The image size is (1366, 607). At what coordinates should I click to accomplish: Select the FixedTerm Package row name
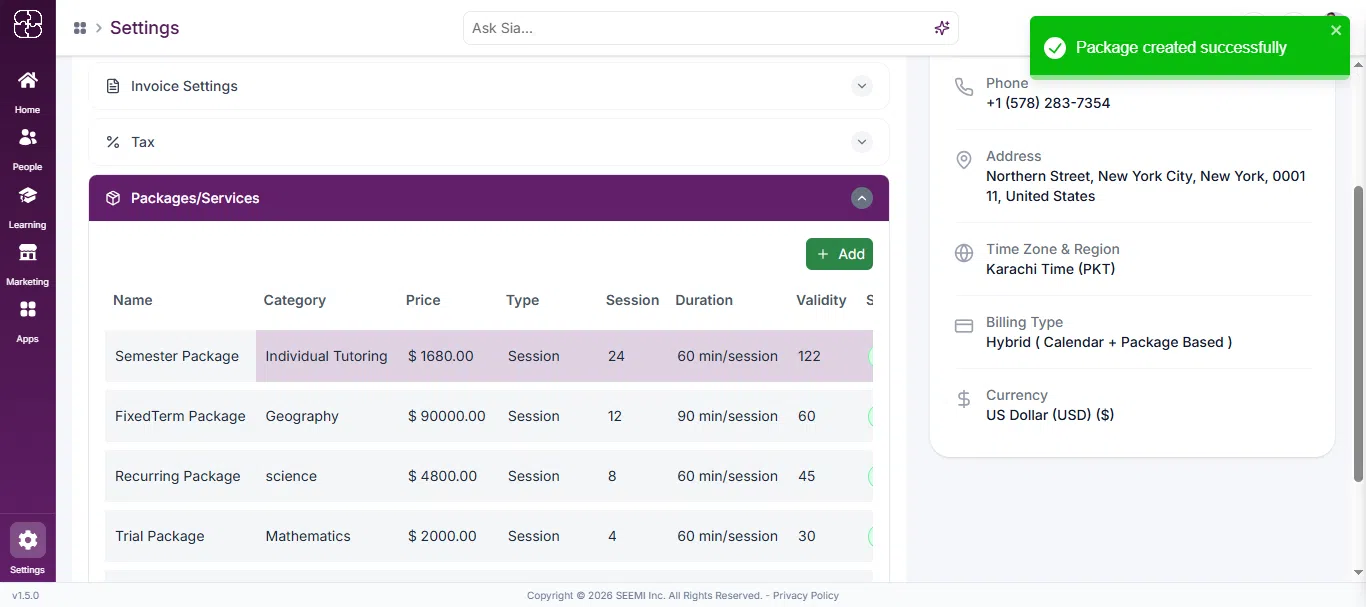click(180, 416)
